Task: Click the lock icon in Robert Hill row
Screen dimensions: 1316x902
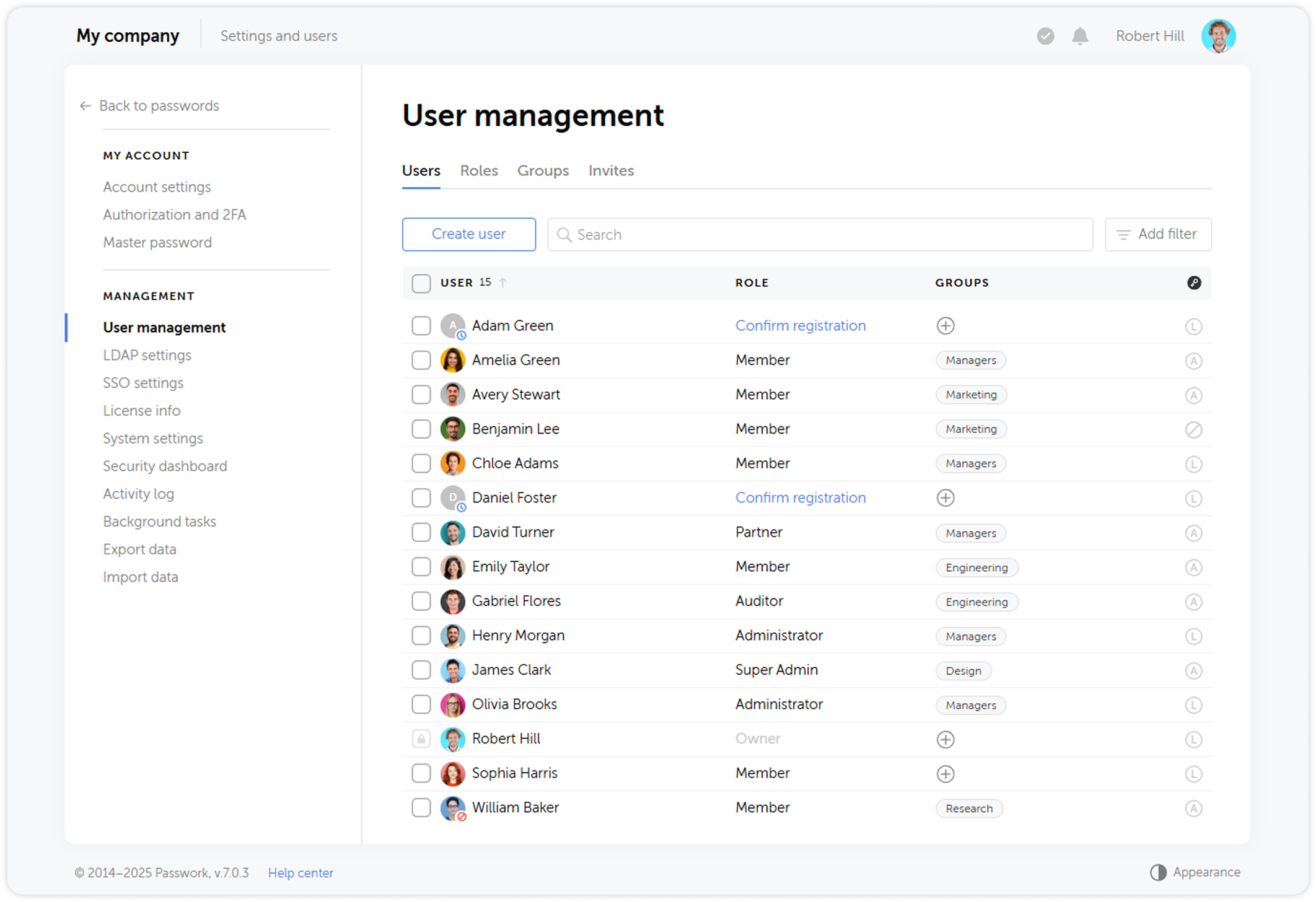Action: pos(421,738)
